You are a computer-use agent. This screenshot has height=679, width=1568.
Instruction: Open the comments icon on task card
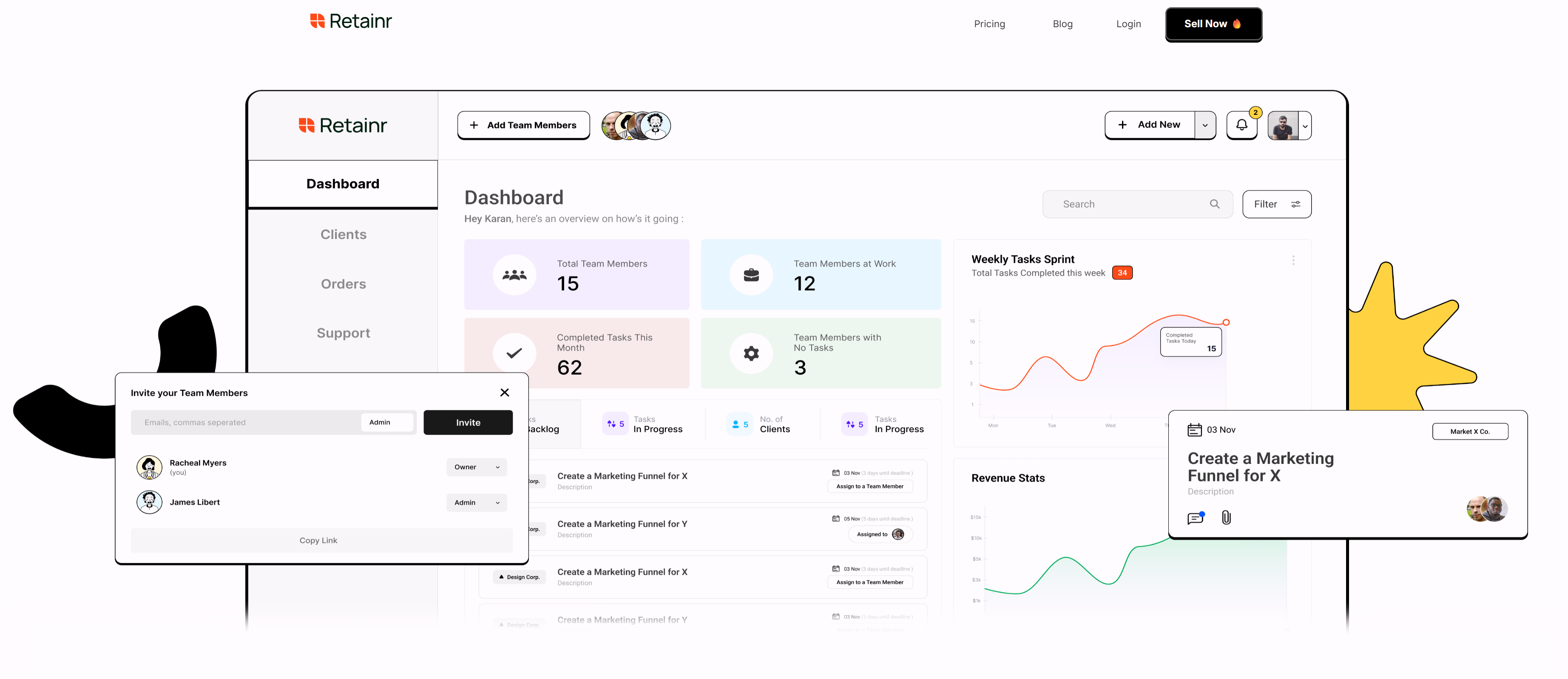click(1195, 517)
